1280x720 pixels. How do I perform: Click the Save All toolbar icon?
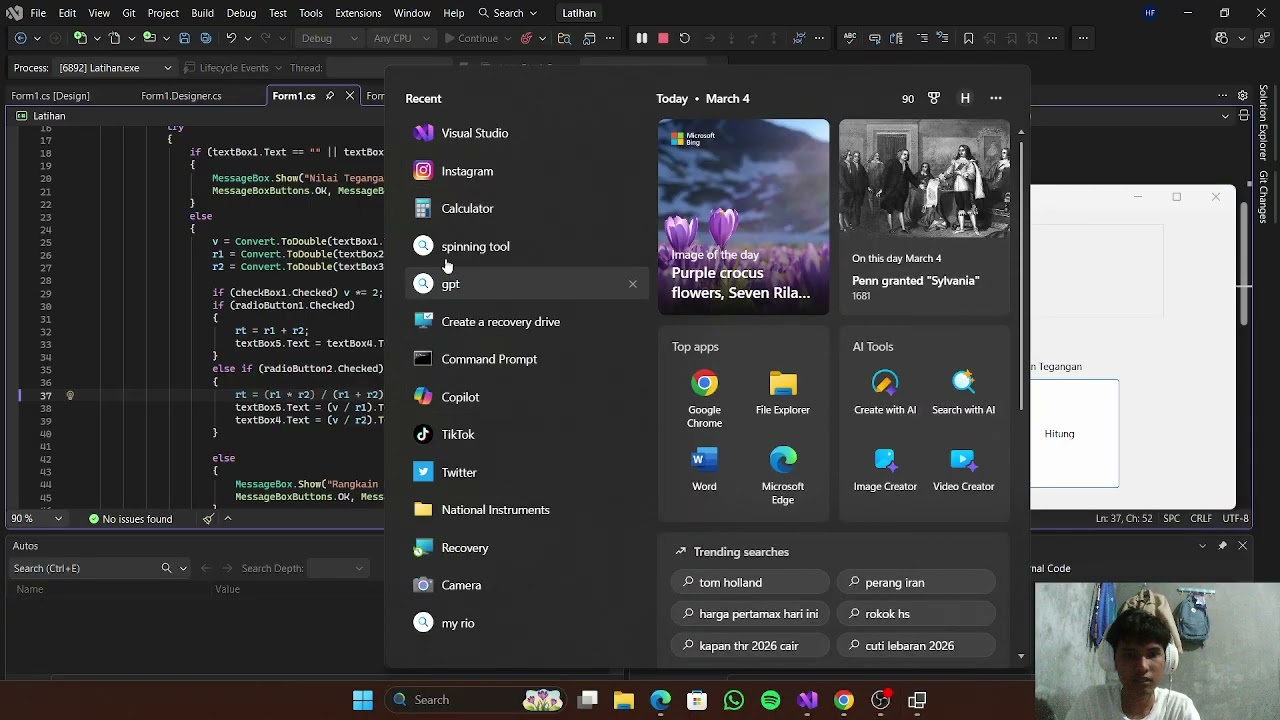206,38
